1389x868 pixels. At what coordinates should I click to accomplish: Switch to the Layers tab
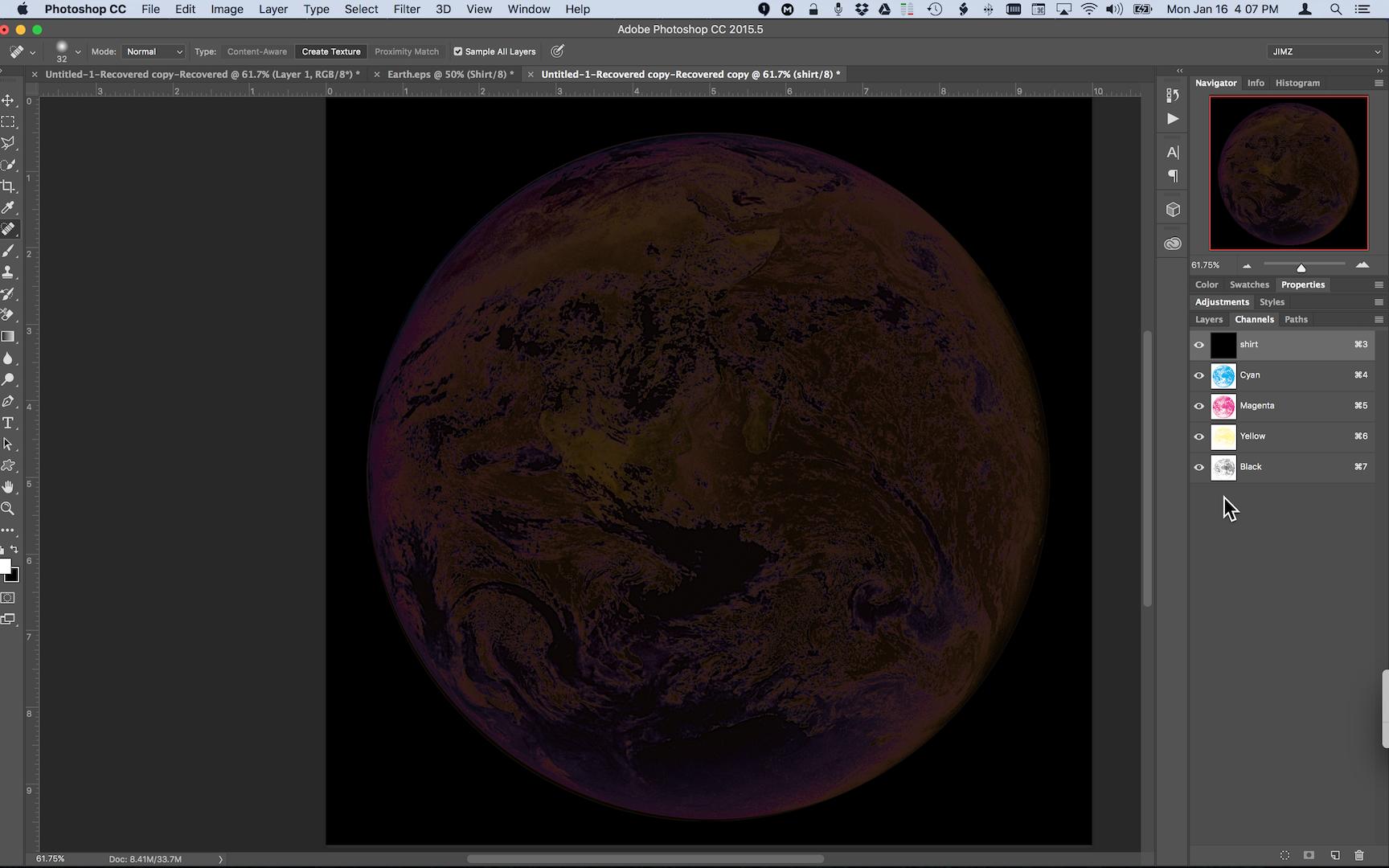tap(1208, 320)
